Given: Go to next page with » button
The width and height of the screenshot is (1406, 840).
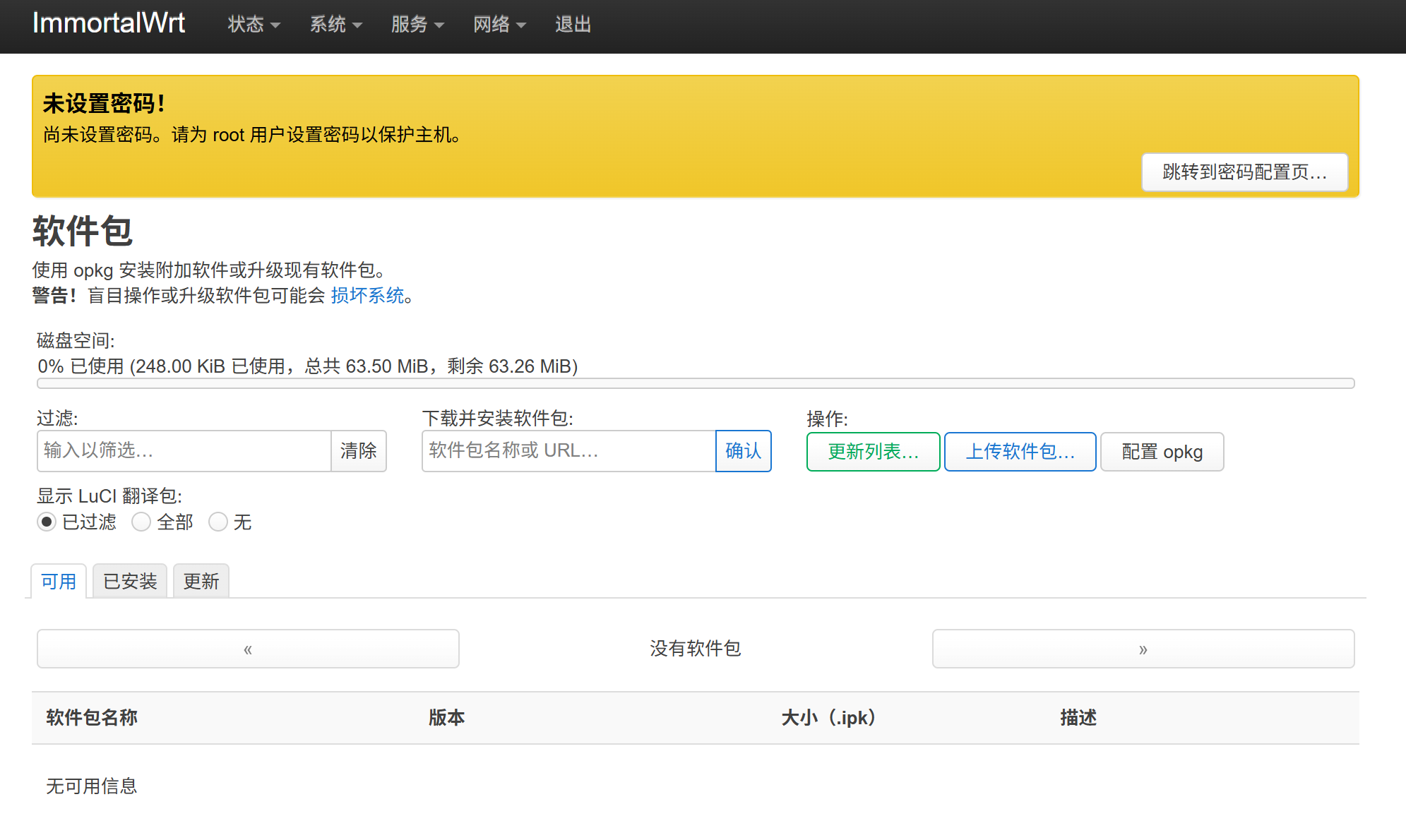Looking at the screenshot, I should click(x=1143, y=649).
